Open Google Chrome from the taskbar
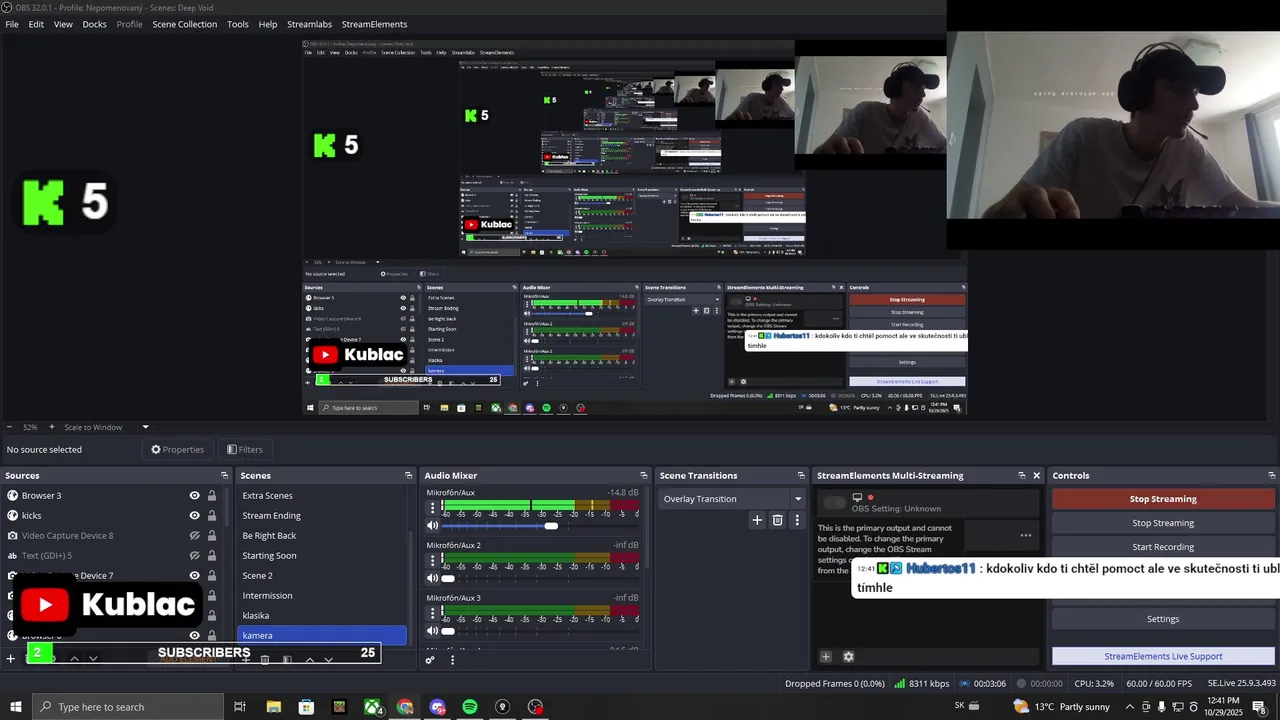Viewport: 1280px width, 720px height. (x=405, y=707)
